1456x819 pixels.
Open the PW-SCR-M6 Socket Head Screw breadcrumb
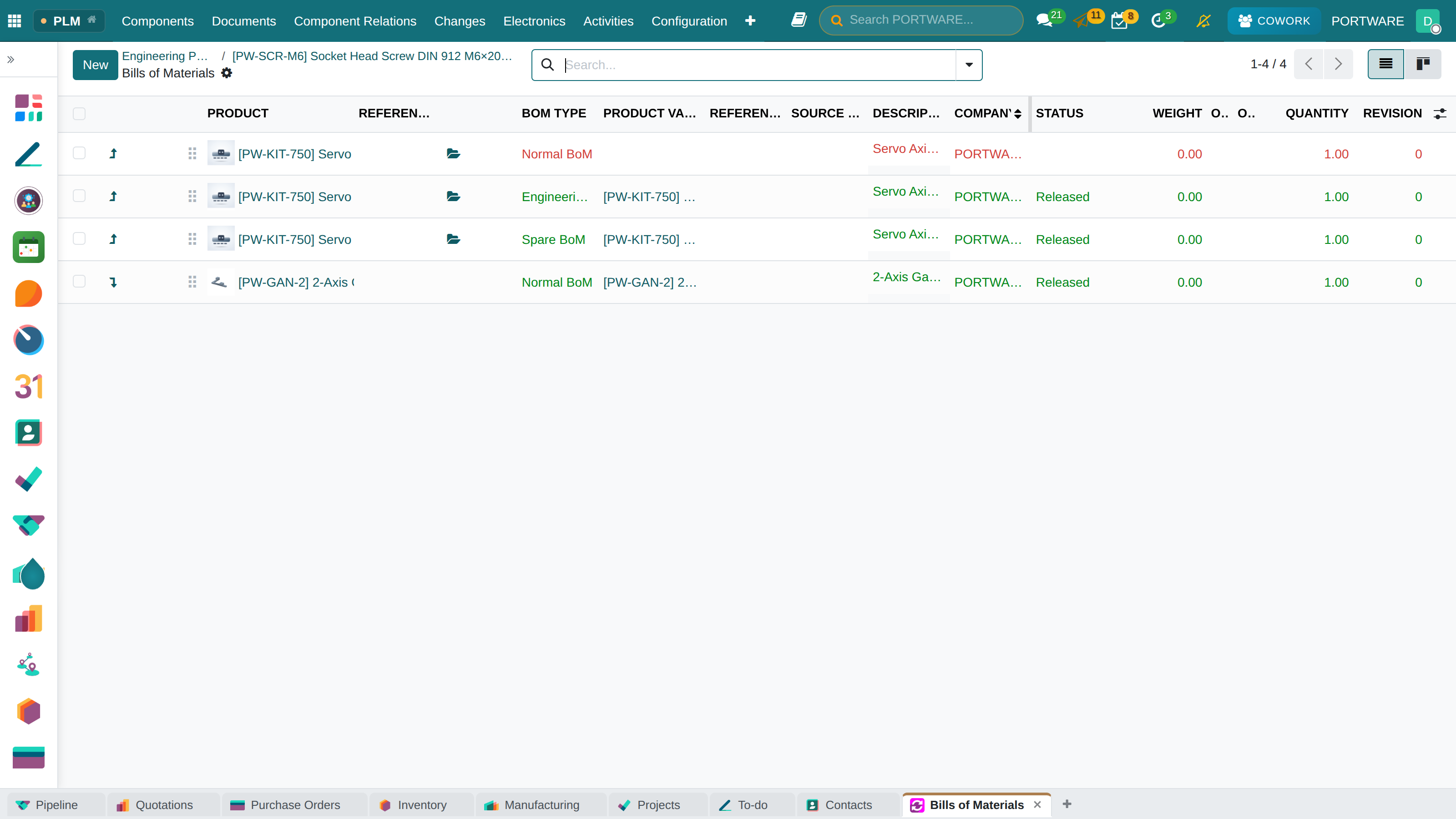(372, 56)
